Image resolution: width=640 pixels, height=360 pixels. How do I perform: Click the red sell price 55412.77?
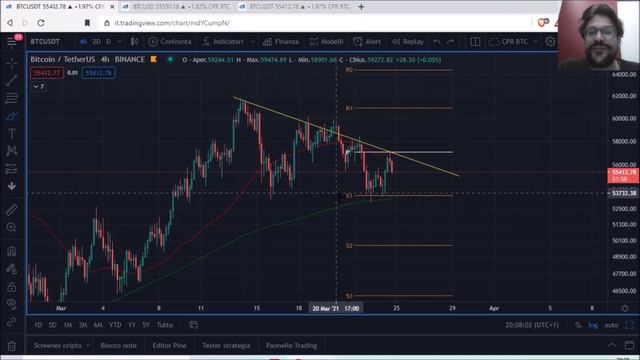point(47,73)
